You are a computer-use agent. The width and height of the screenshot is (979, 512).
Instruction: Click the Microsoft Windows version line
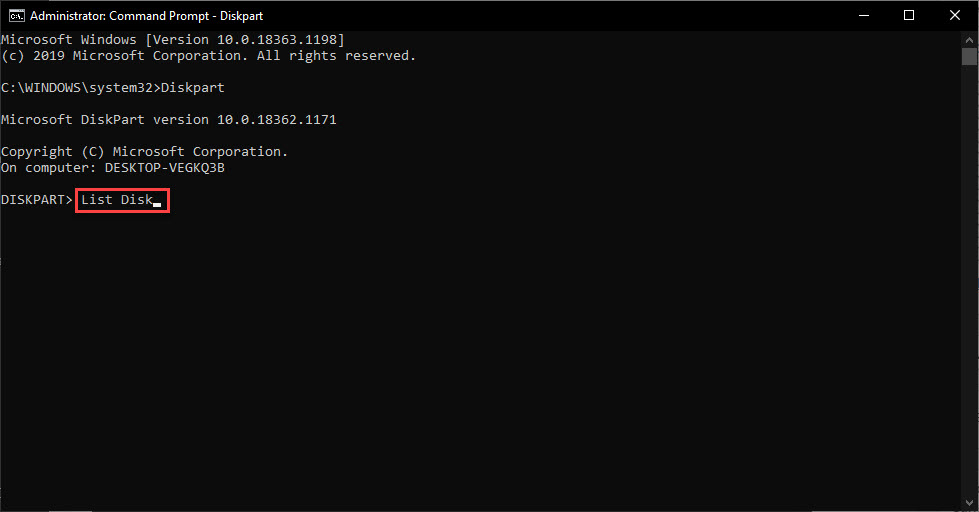coord(173,40)
